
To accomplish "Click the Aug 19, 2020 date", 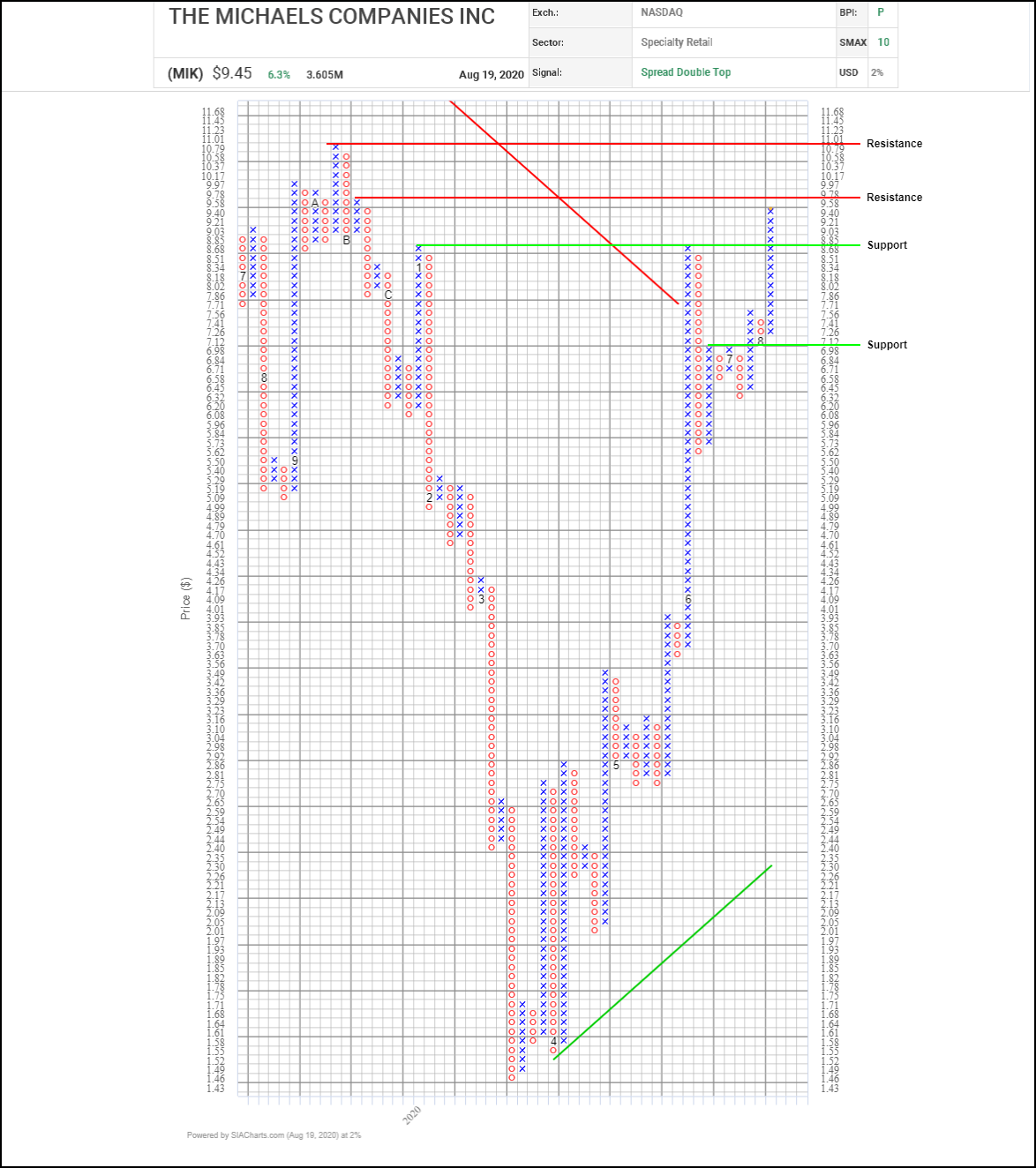I will click(x=491, y=75).
